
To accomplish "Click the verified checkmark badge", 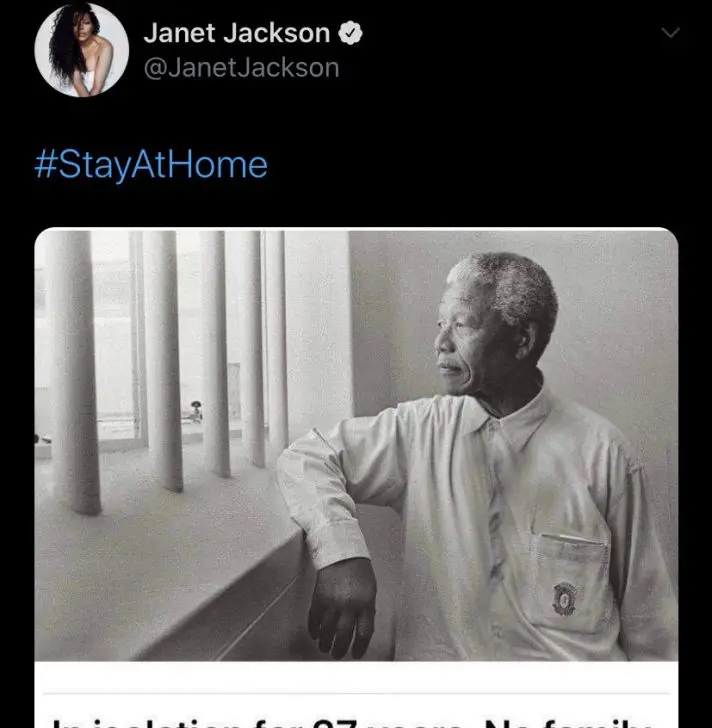I will click(x=350, y=33).
